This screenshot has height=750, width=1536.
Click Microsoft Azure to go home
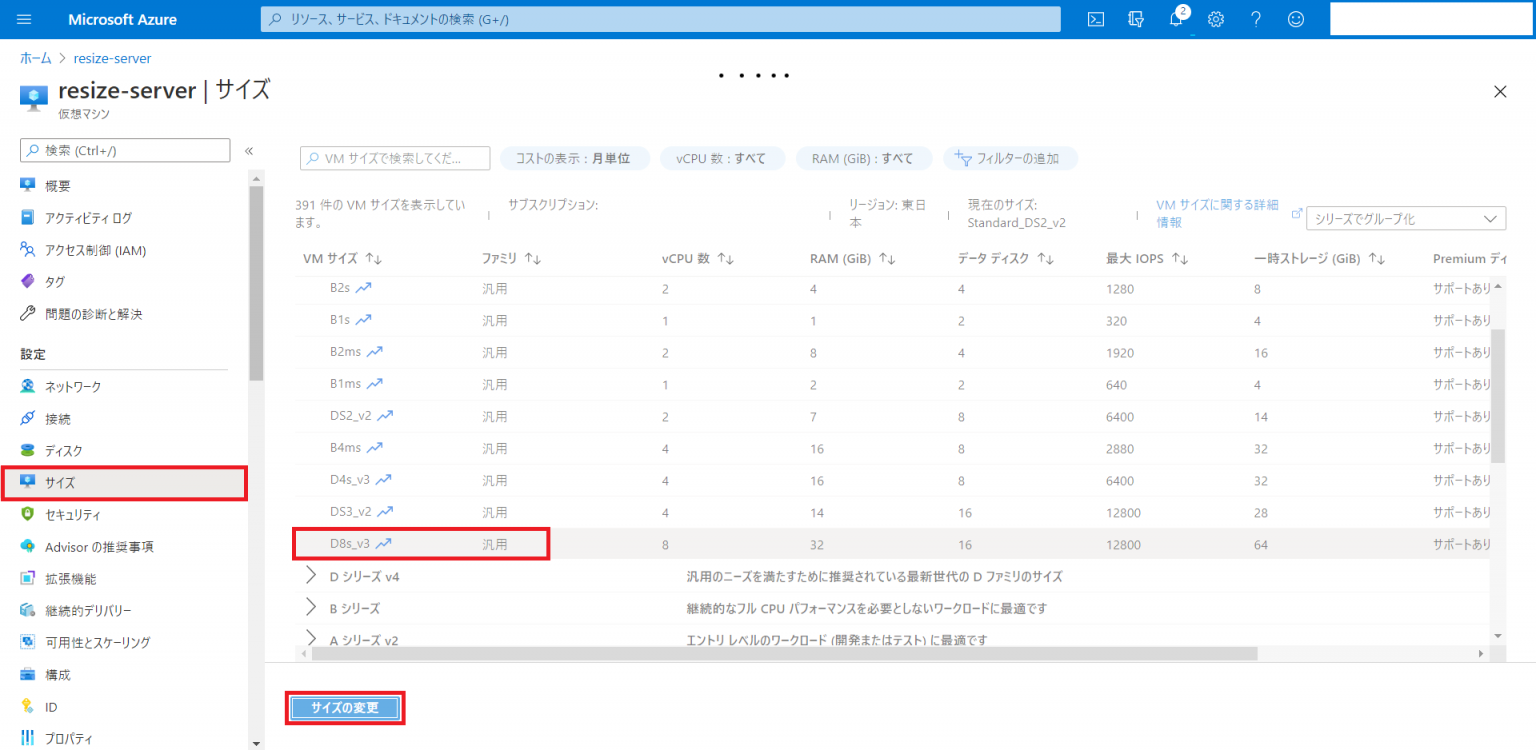point(122,18)
